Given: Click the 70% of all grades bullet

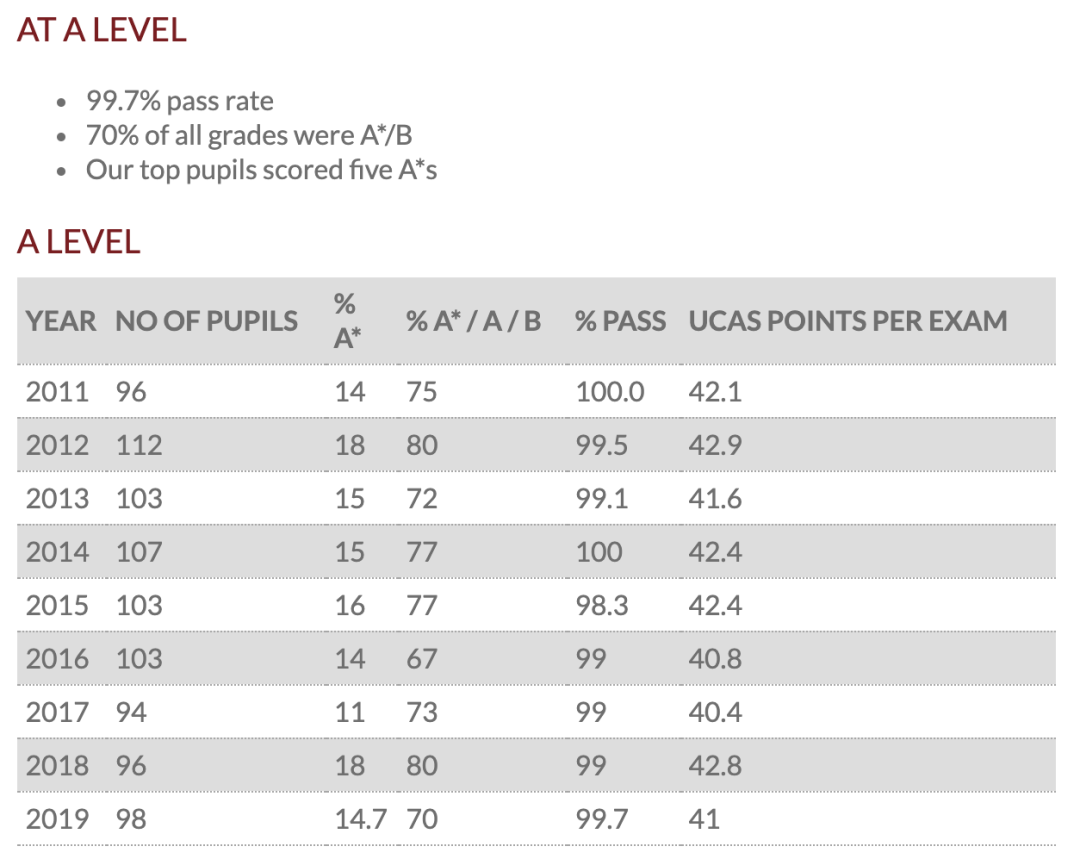Looking at the screenshot, I should (x=249, y=136).
